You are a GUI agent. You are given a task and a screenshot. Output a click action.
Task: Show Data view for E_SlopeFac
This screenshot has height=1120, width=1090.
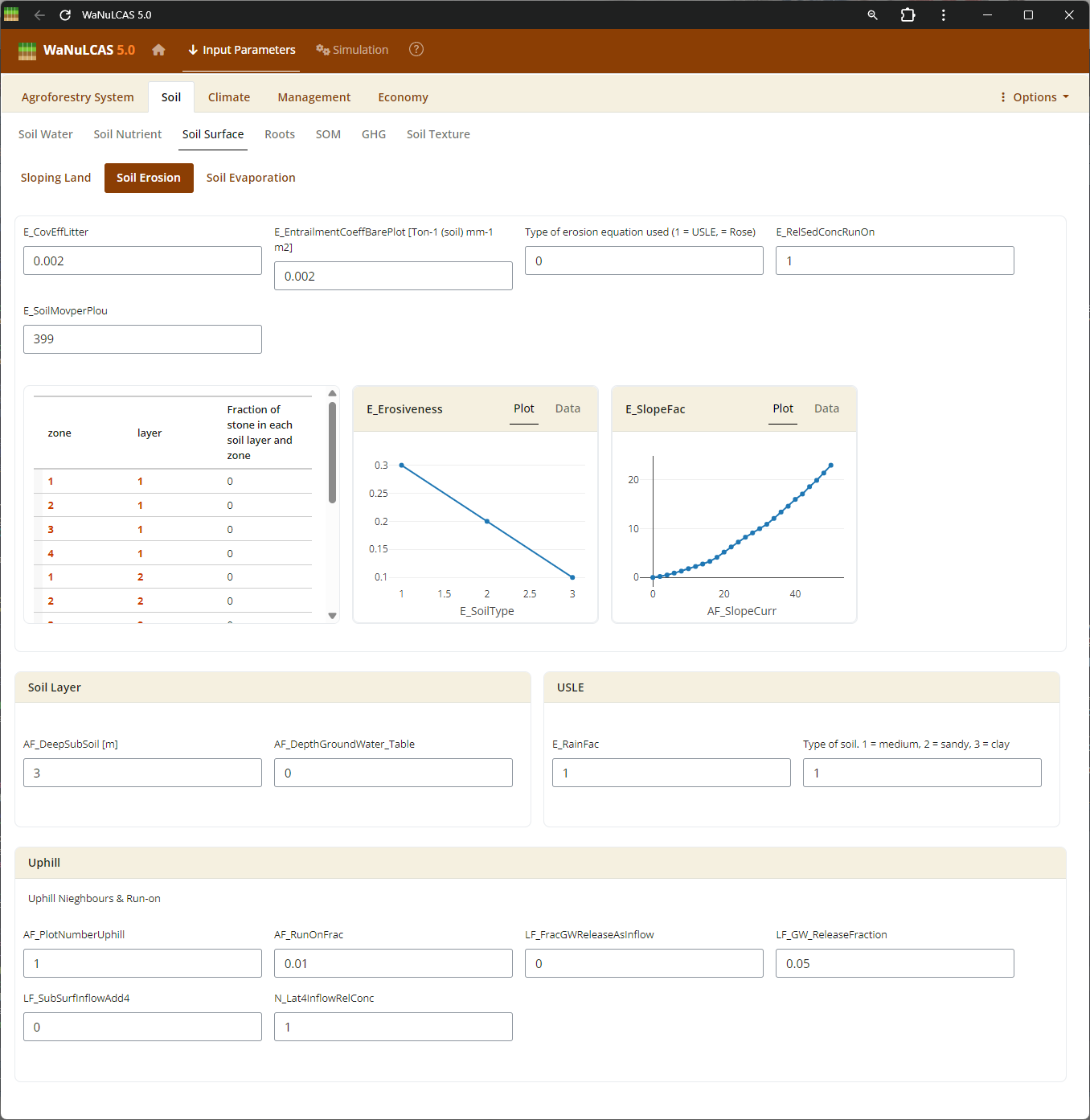click(826, 408)
